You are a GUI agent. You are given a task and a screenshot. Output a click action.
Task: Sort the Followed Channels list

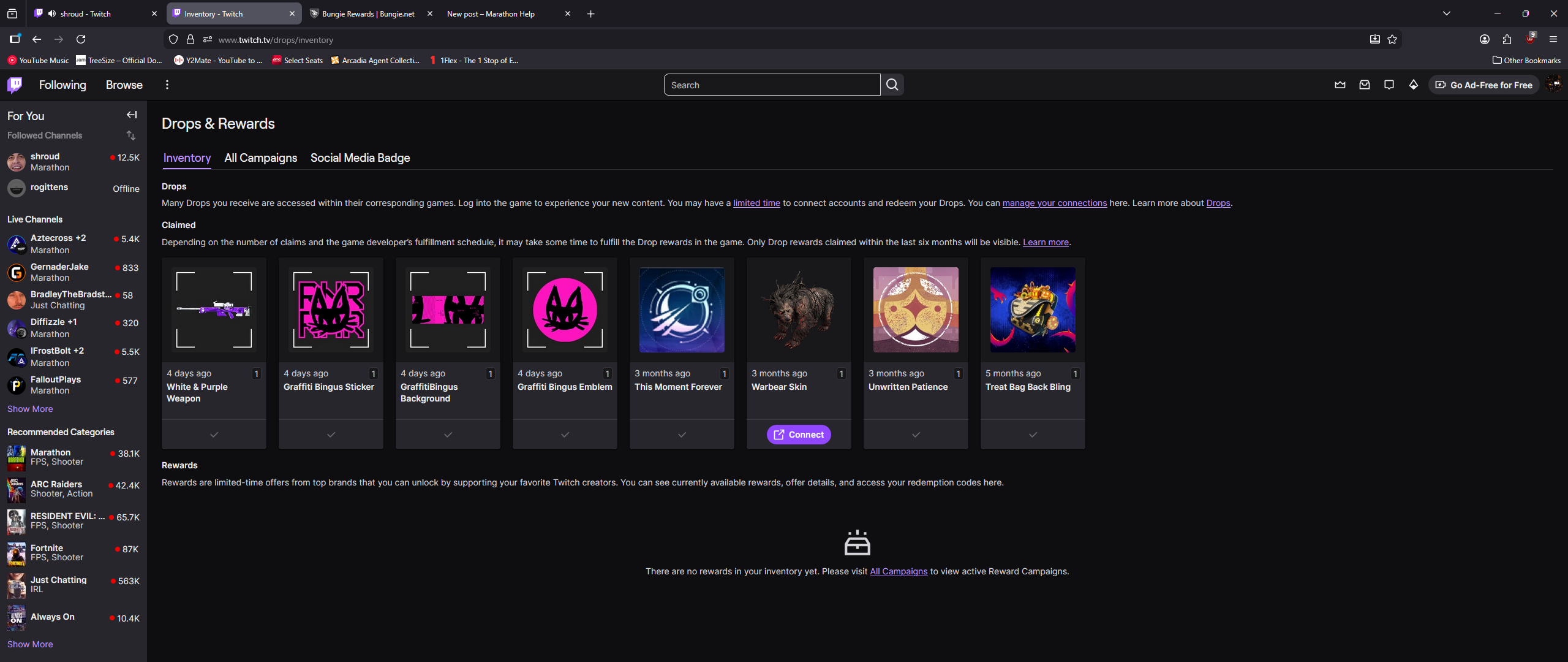pos(131,135)
